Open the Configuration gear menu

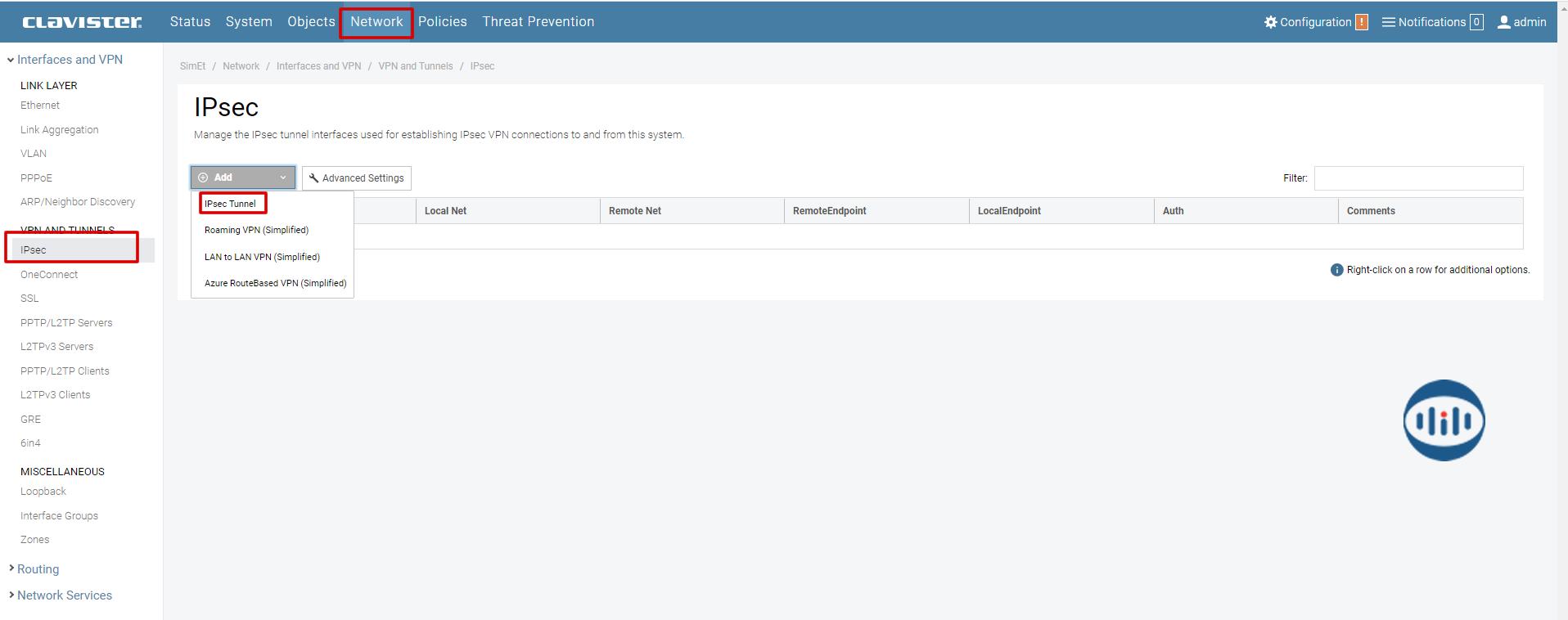click(1307, 22)
